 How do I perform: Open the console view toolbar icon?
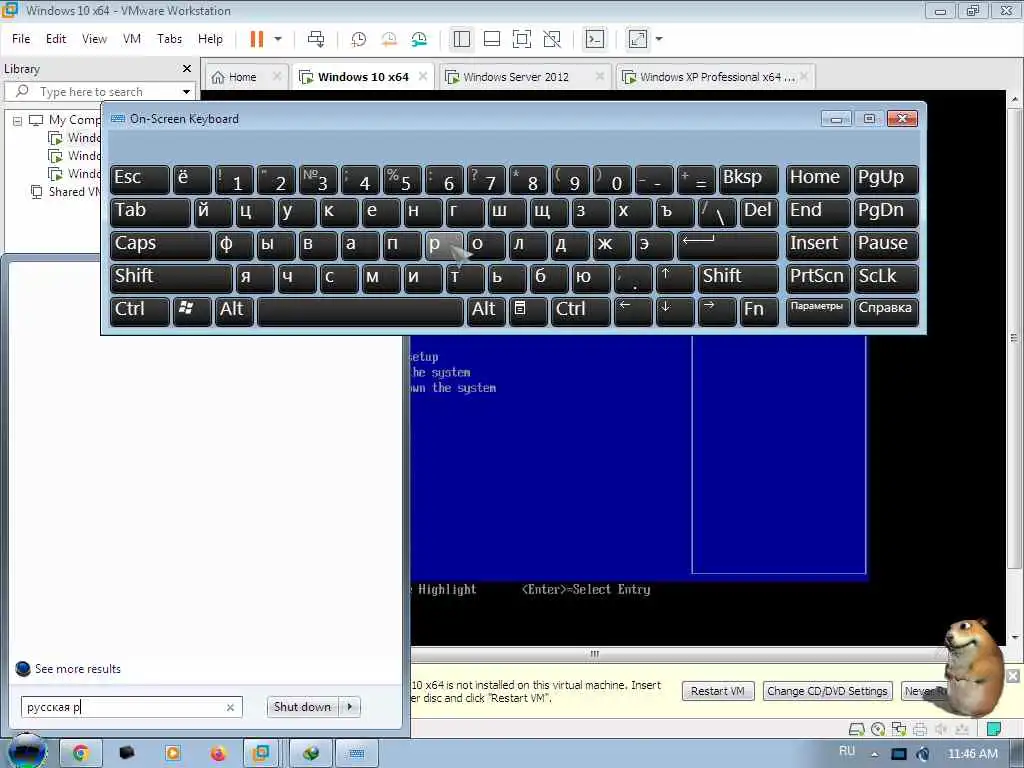[594, 39]
